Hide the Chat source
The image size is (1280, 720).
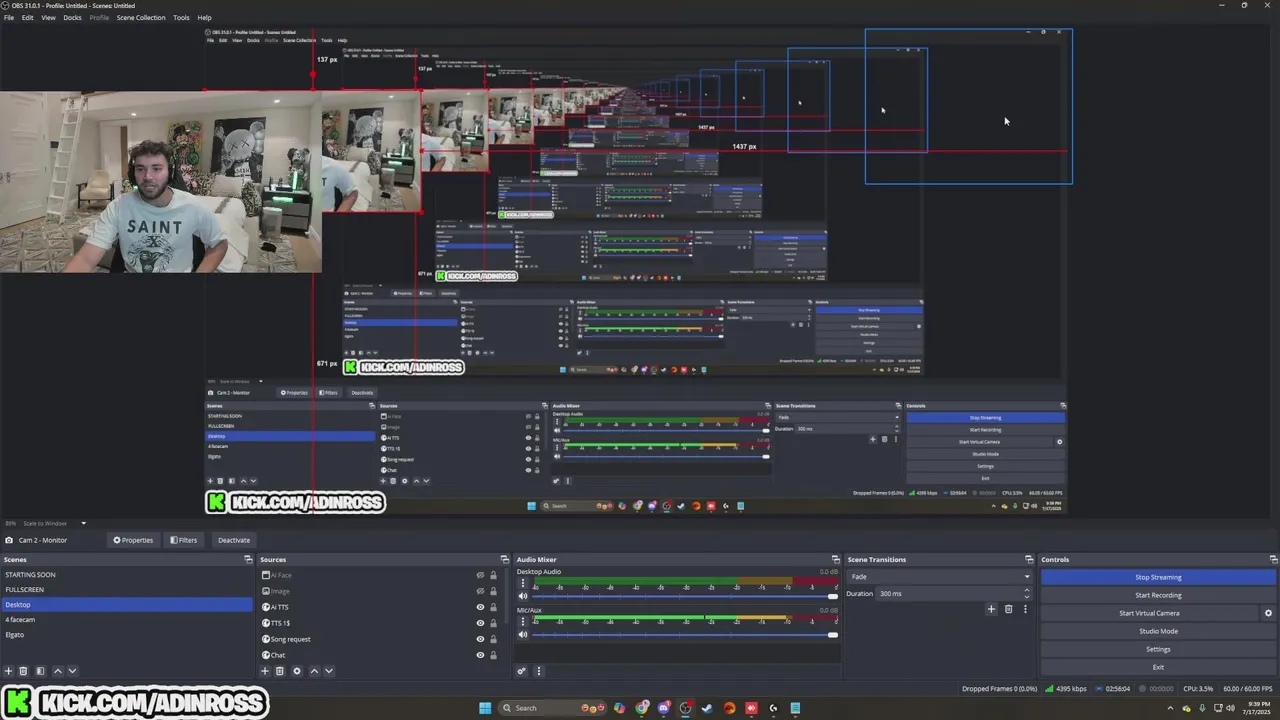(480, 655)
